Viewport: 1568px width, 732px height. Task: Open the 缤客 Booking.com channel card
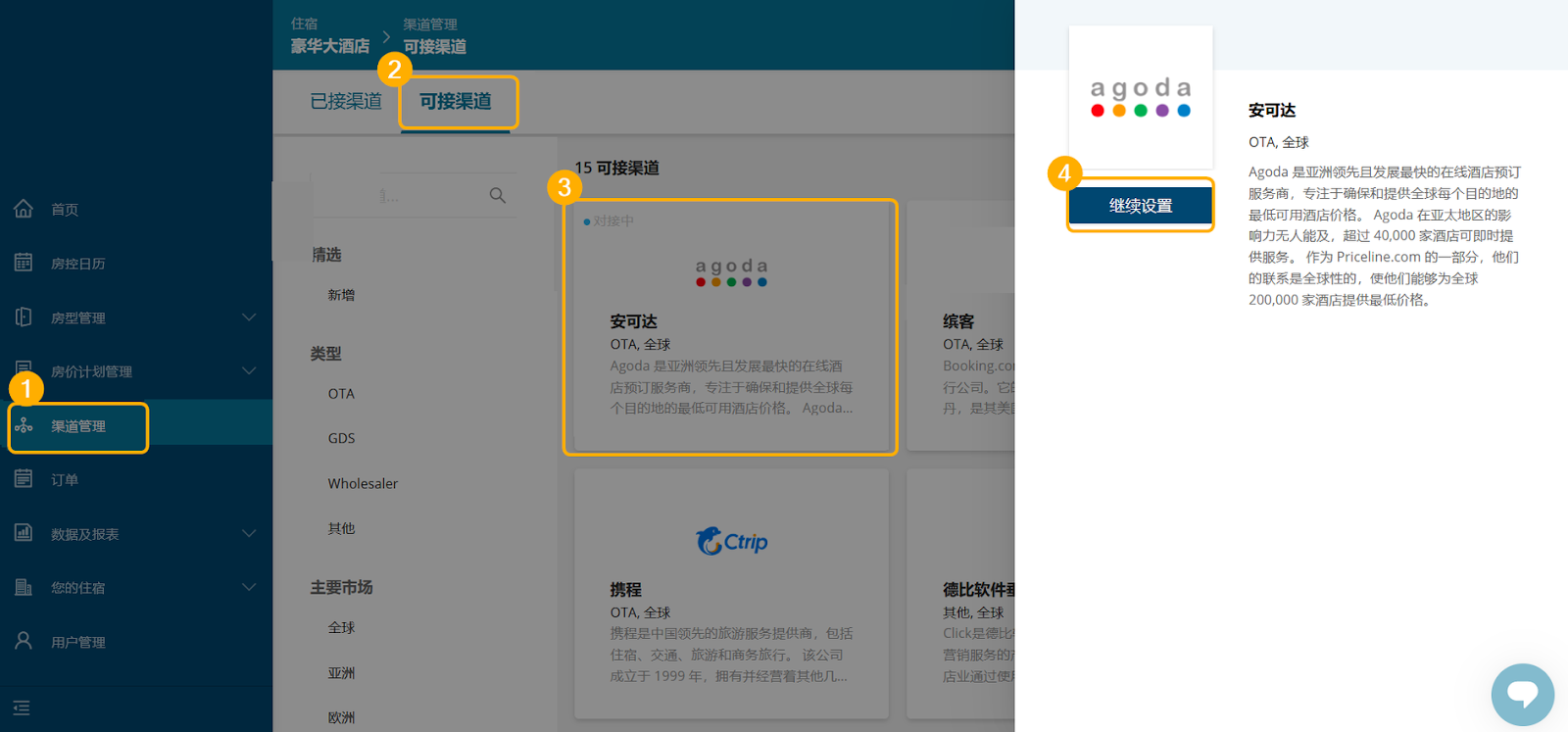961,326
